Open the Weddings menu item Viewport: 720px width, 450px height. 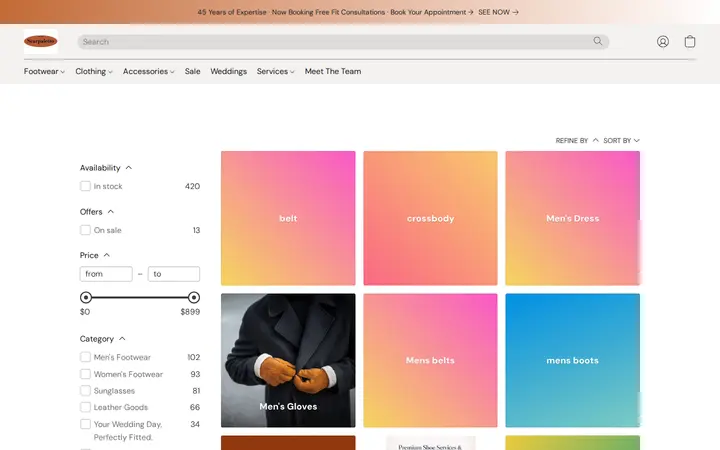coord(229,71)
